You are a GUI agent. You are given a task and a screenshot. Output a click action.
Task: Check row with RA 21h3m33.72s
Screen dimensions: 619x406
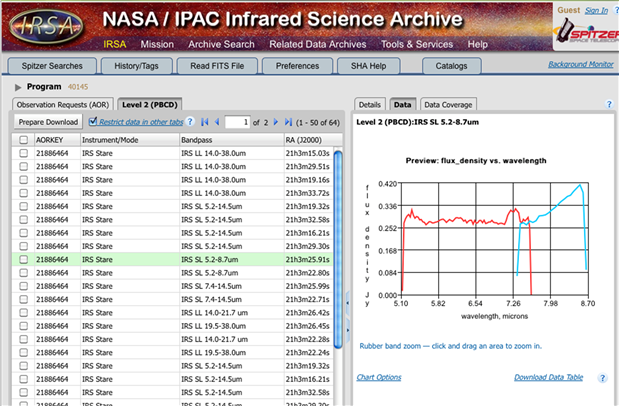point(24,193)
